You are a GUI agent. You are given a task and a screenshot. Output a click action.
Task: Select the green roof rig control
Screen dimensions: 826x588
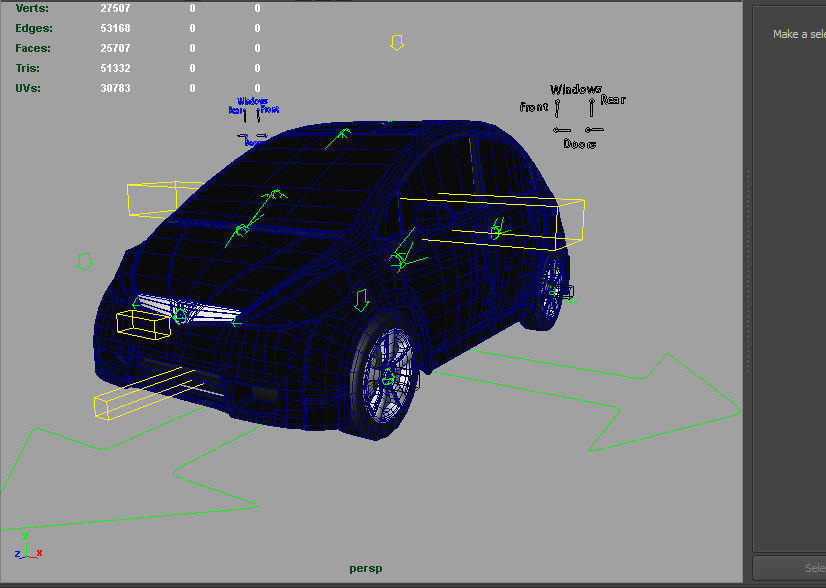[x=337, y=138]
